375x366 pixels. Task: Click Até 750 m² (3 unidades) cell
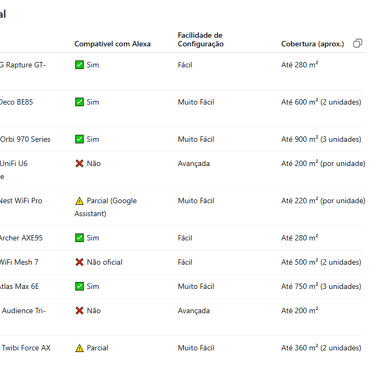[x=321, y=286]
